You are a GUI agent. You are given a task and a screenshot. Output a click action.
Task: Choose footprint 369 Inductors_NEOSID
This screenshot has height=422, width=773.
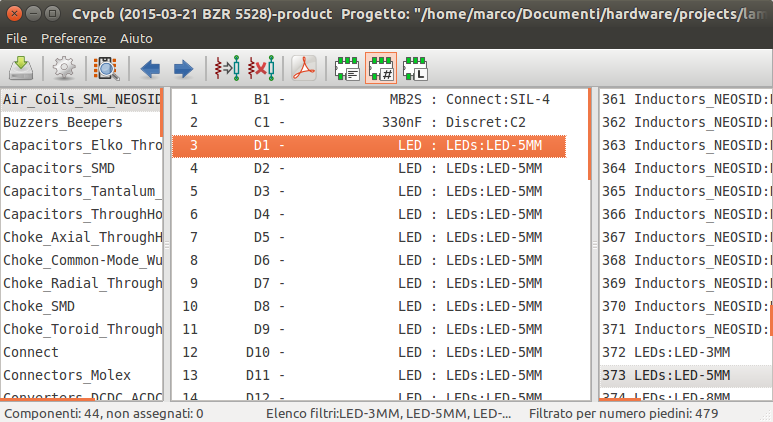pyautogui.click(x=684, y=283)
